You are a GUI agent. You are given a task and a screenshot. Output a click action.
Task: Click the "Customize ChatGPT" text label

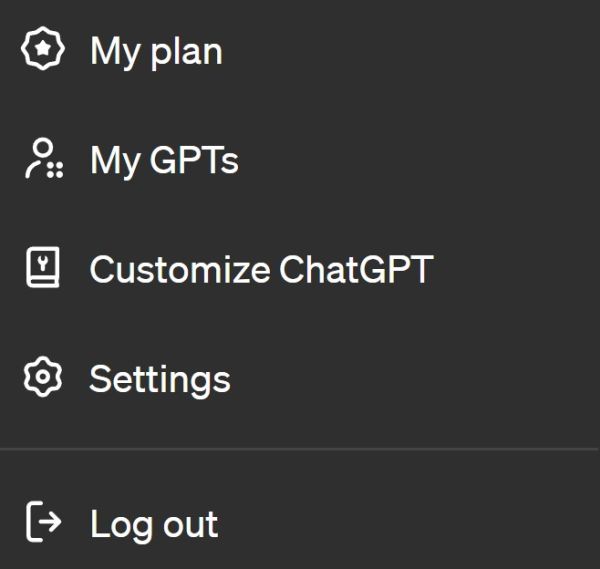pos(261,269)
